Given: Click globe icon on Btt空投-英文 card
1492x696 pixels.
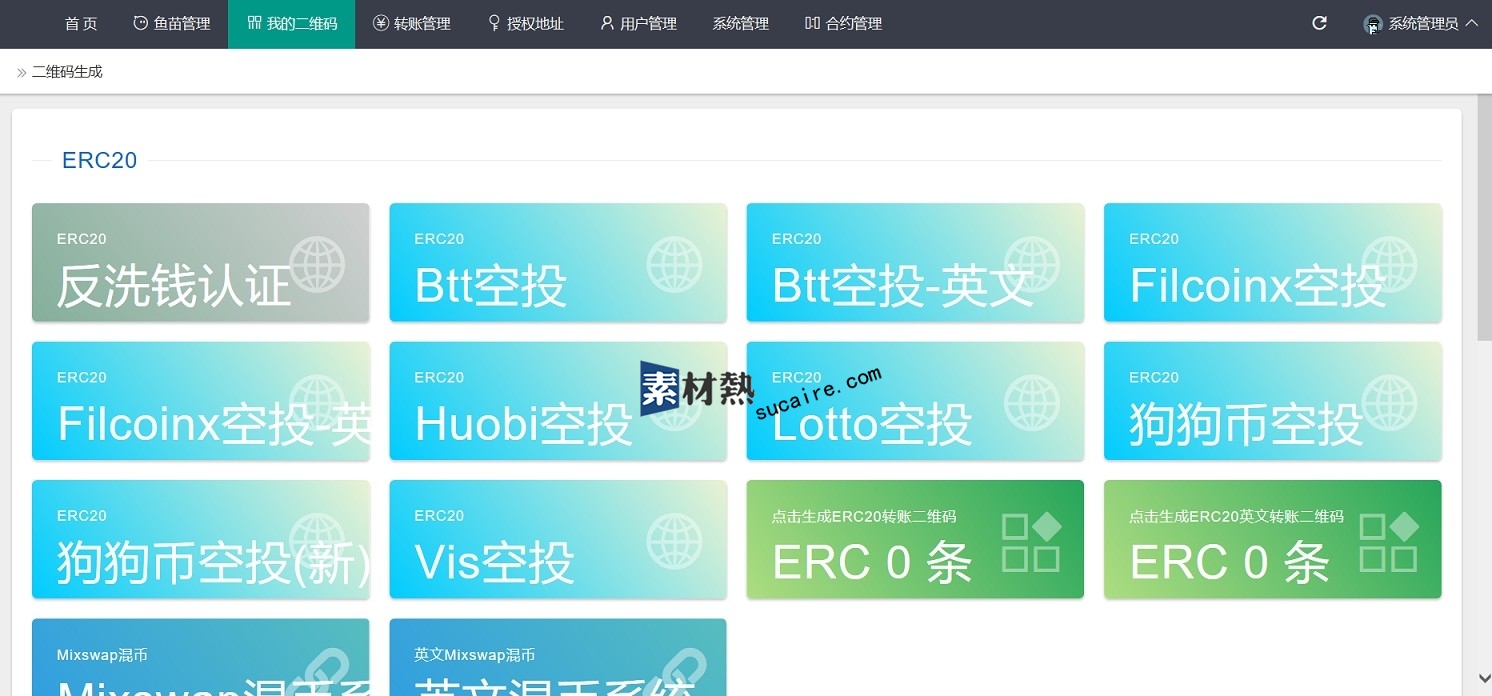Looking at the screenshot, I should click(1032, 264).
